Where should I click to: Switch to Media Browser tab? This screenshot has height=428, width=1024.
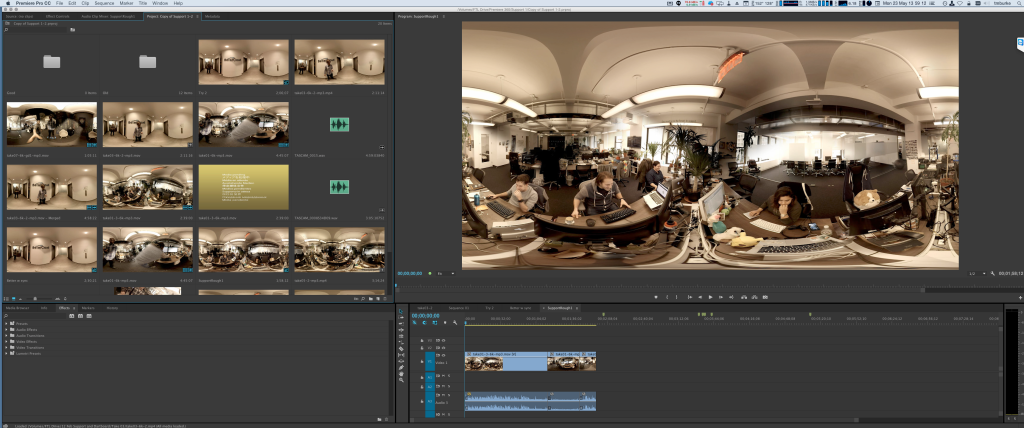[x=18, y=308]
